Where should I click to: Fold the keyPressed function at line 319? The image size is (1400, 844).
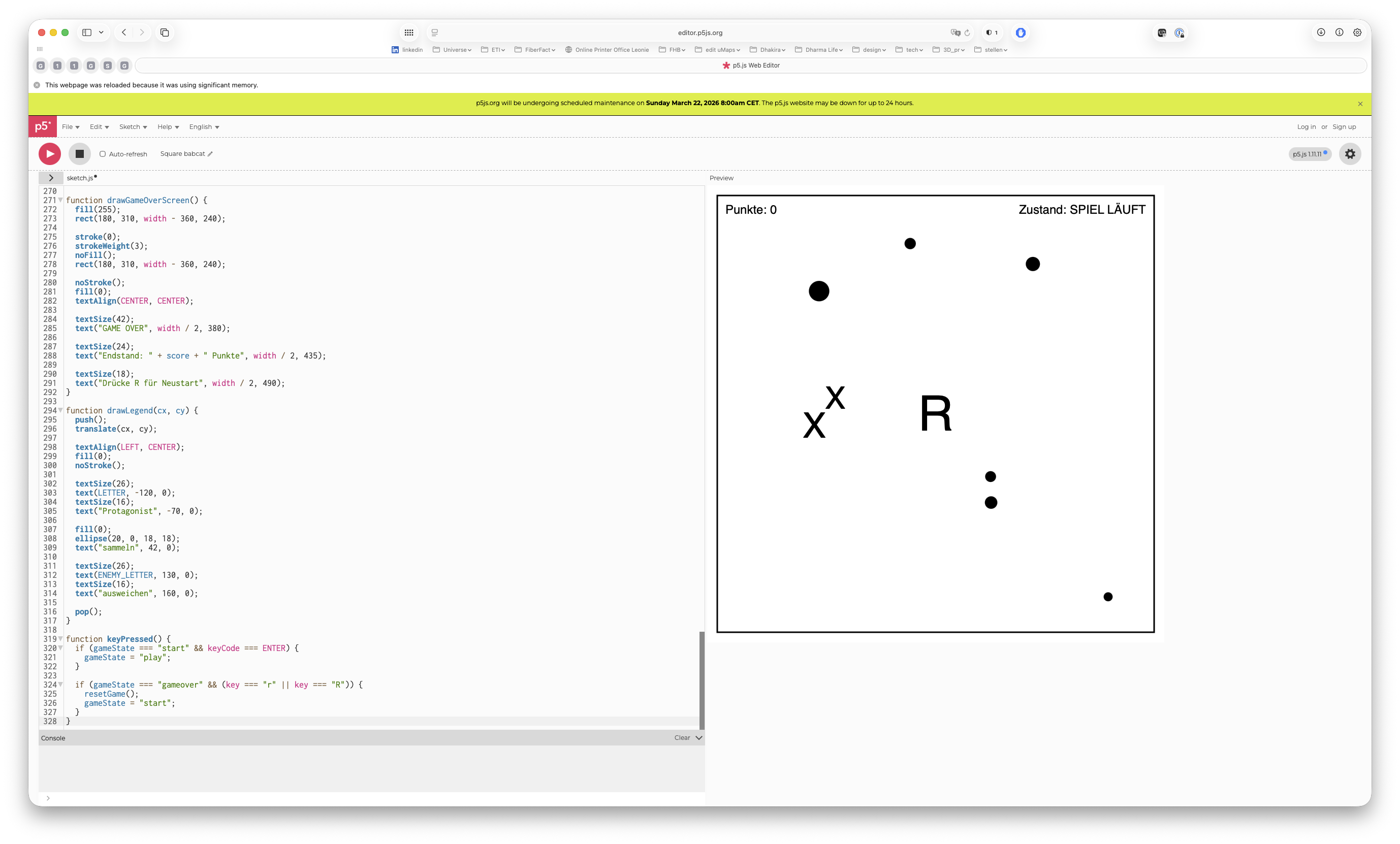click(61, 639)
